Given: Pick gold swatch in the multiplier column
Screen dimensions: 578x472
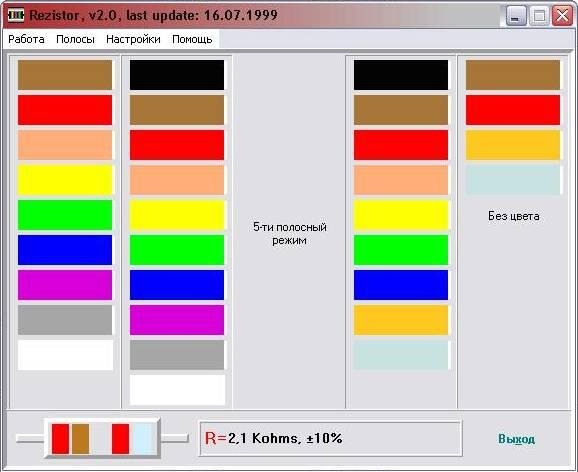Looking at the screenshot, I should tap(401, 320).
